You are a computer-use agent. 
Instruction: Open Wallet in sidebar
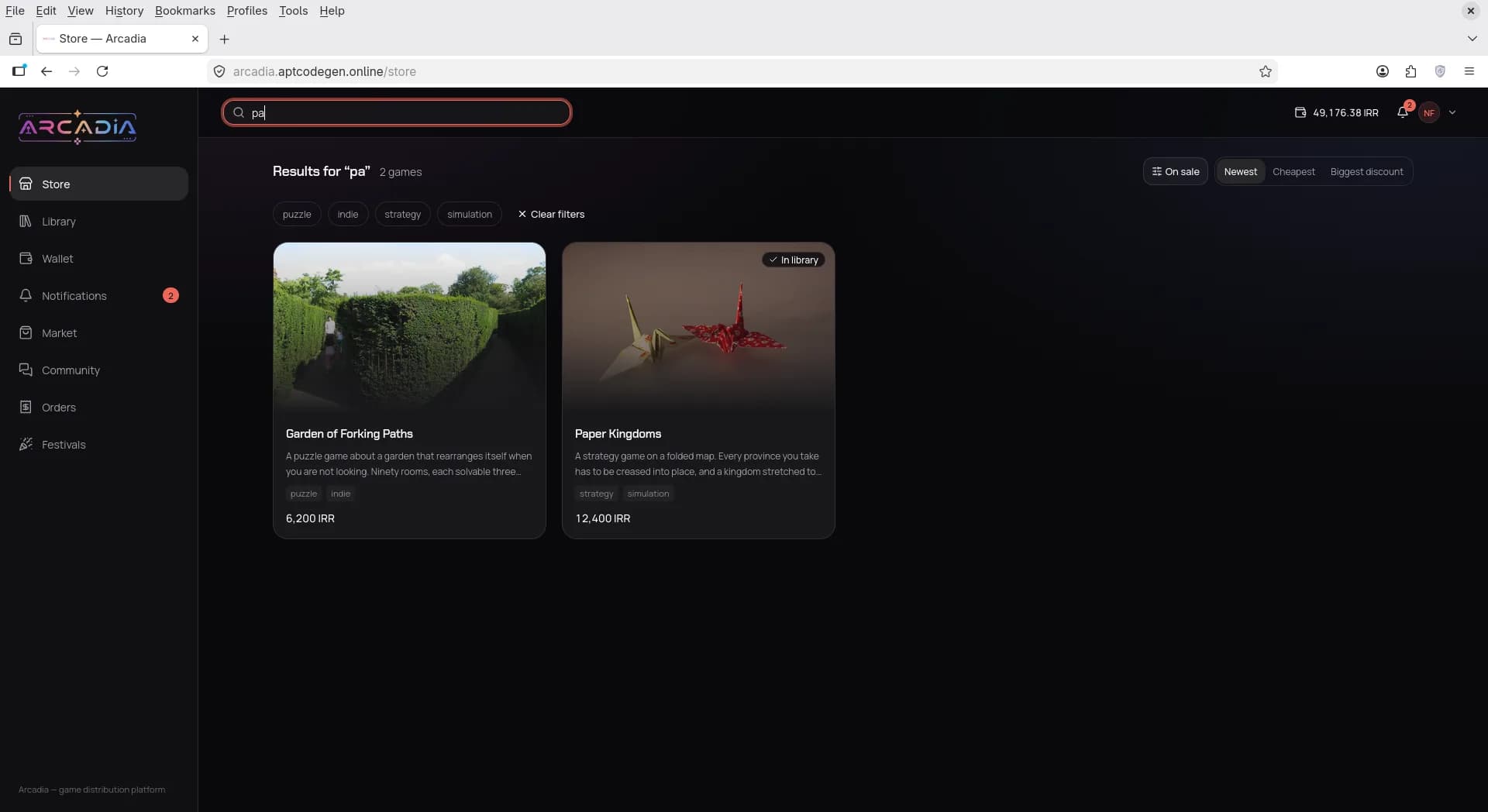(x=99, y=259)
